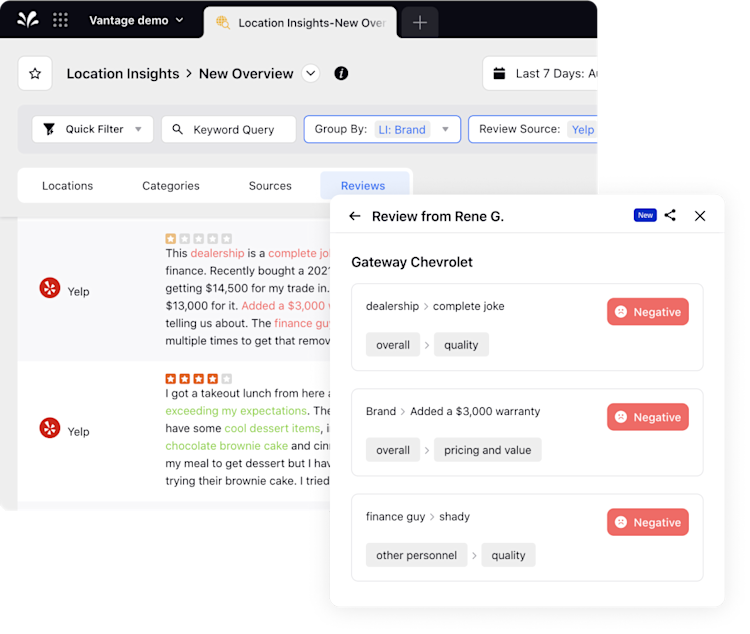Viewport: 750px width, 634px height.
Task: Click highlighted phrase chocolate brownie cake
Action: (227, 445)
